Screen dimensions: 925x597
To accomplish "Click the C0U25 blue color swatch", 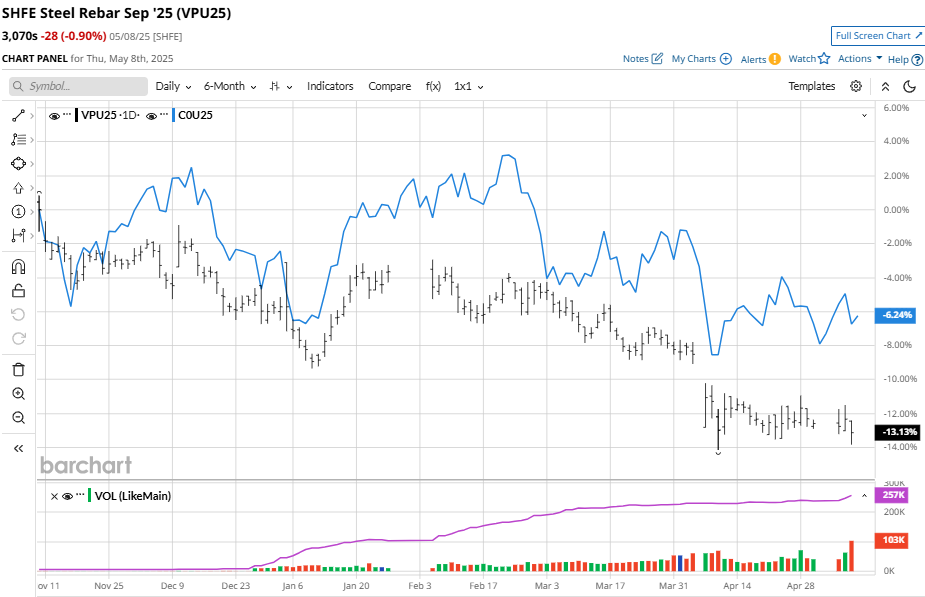I will (x=173, y=115).
